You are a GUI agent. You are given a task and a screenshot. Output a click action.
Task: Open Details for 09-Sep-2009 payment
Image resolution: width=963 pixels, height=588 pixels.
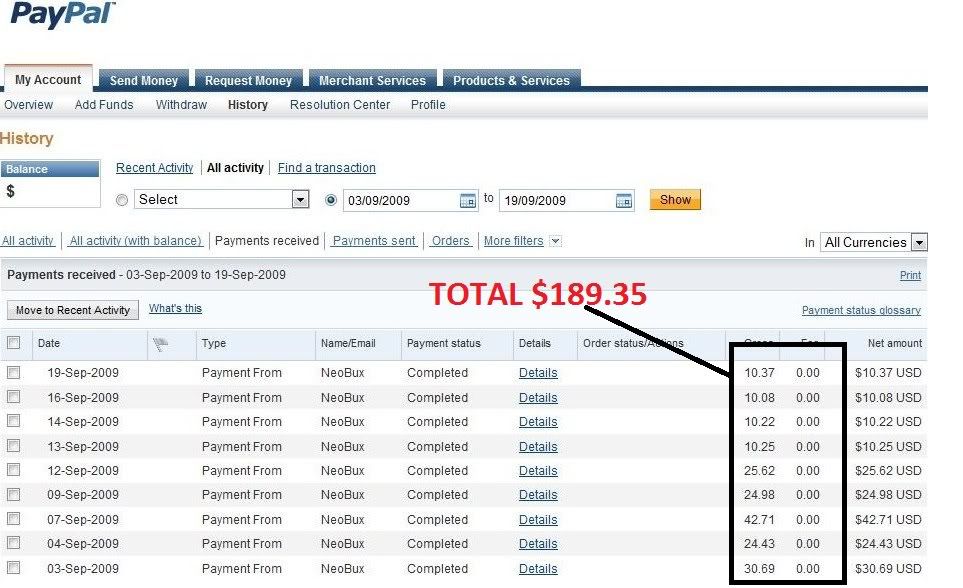[x=538, y=495]
